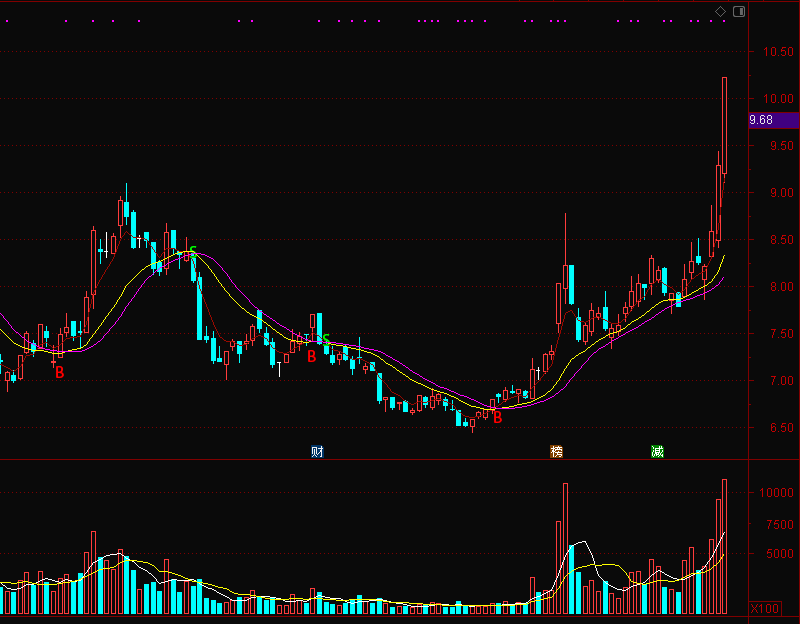This screenshot has height=624, width=800.
Task: Click the 9.50 price axis label
Action: [782, 145]
